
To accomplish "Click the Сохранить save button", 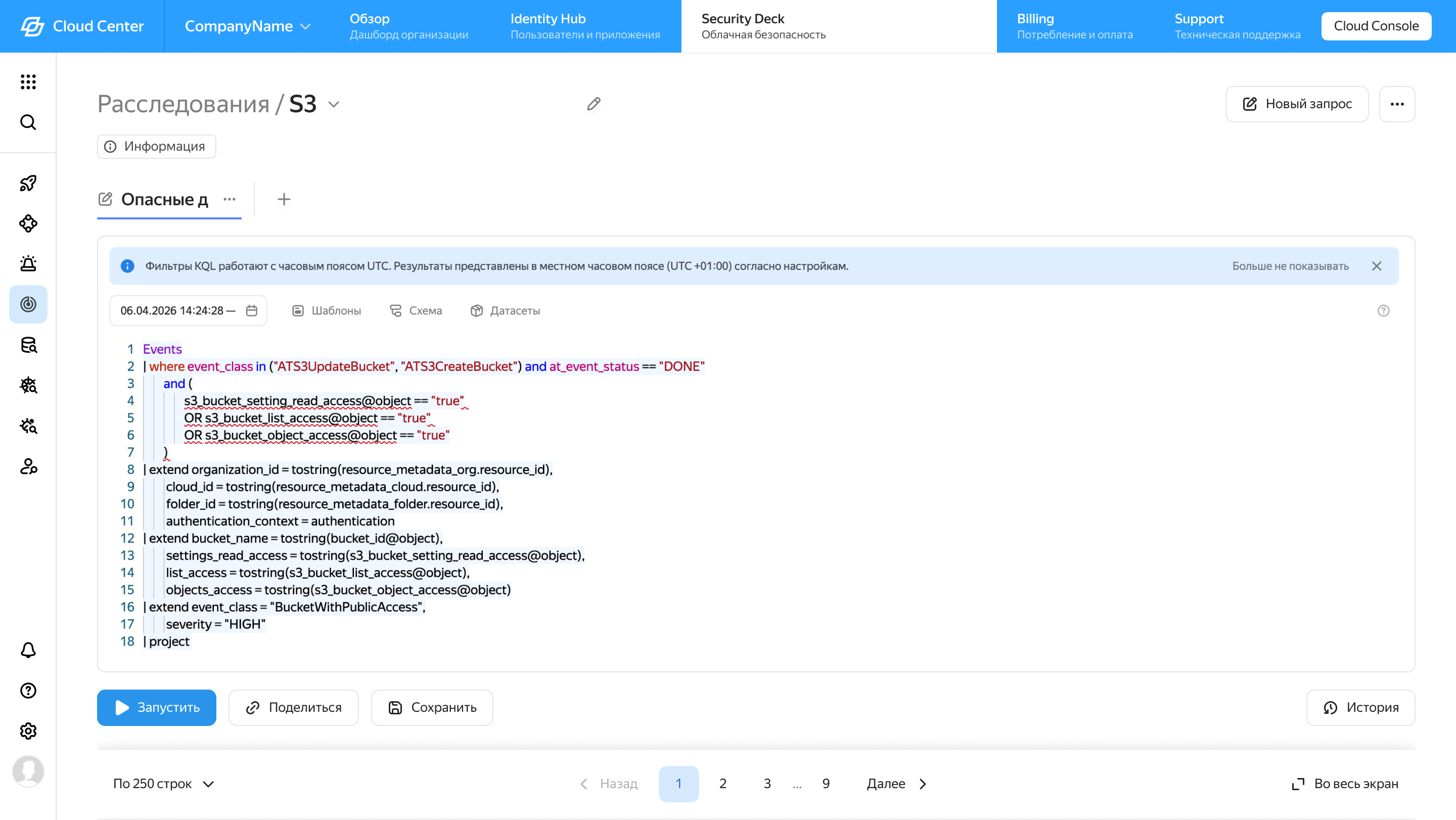I will pyautogui.click(x=432, y=707).
